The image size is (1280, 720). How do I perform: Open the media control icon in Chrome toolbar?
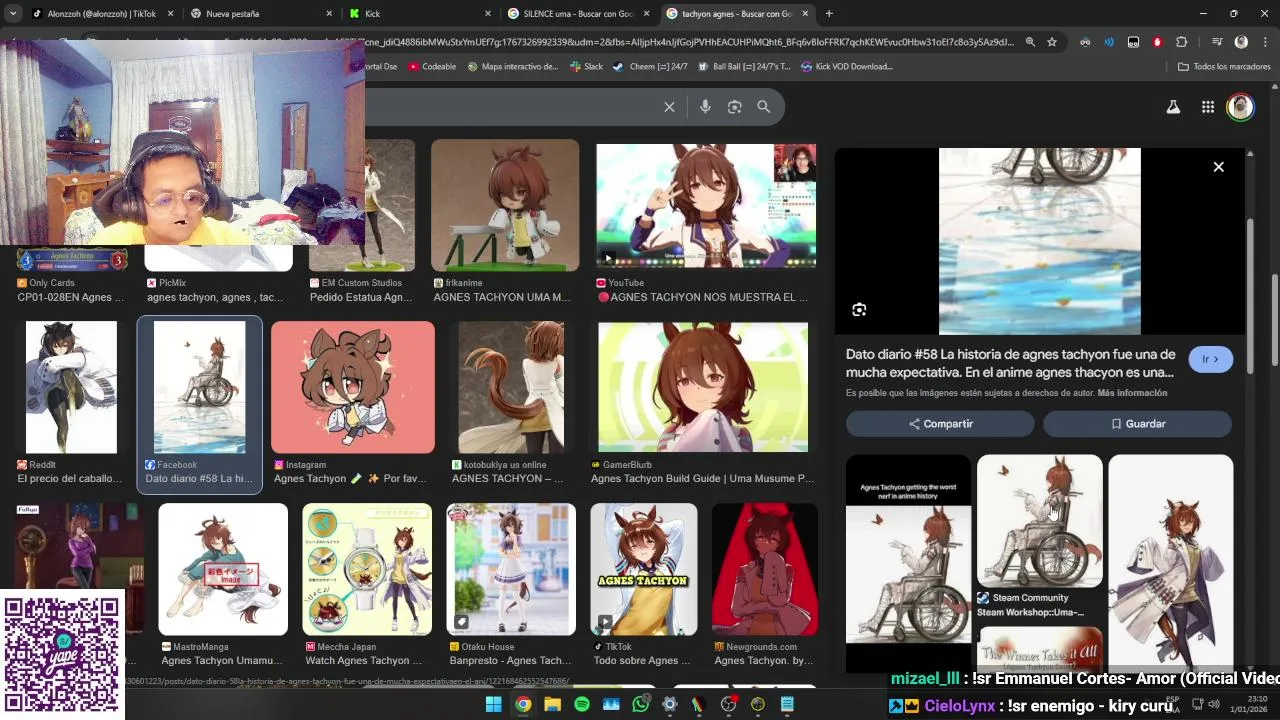pyautogui.click(x=1217, y=42)
